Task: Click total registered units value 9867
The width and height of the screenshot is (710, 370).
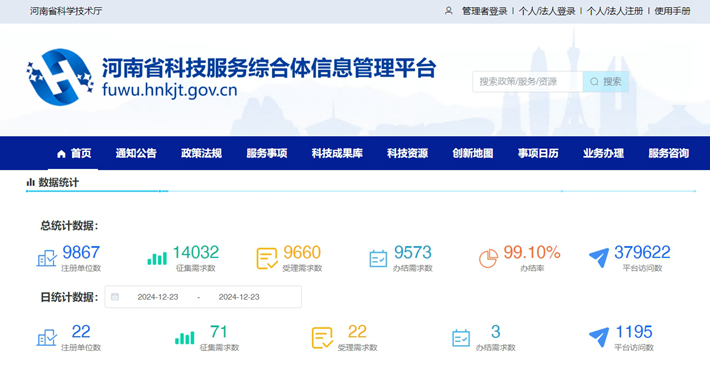Action: 81,253
